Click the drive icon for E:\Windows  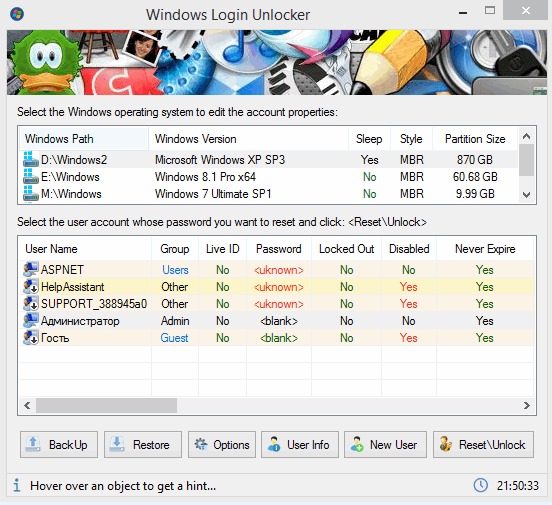pos(31,176)
